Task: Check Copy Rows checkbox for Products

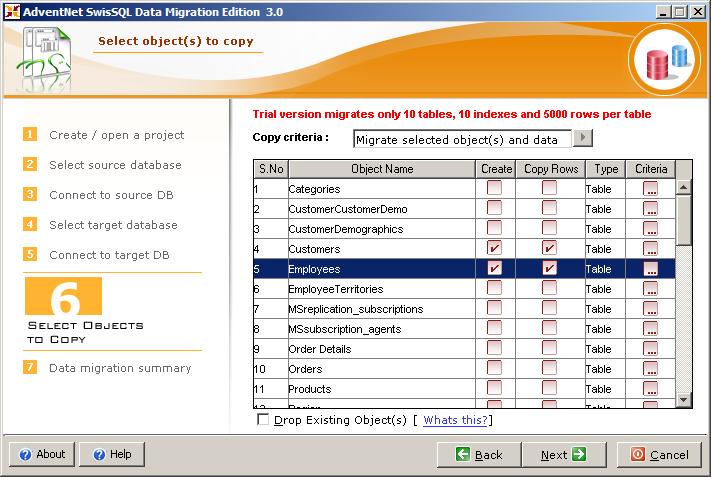Action: [x=549, y=388]
